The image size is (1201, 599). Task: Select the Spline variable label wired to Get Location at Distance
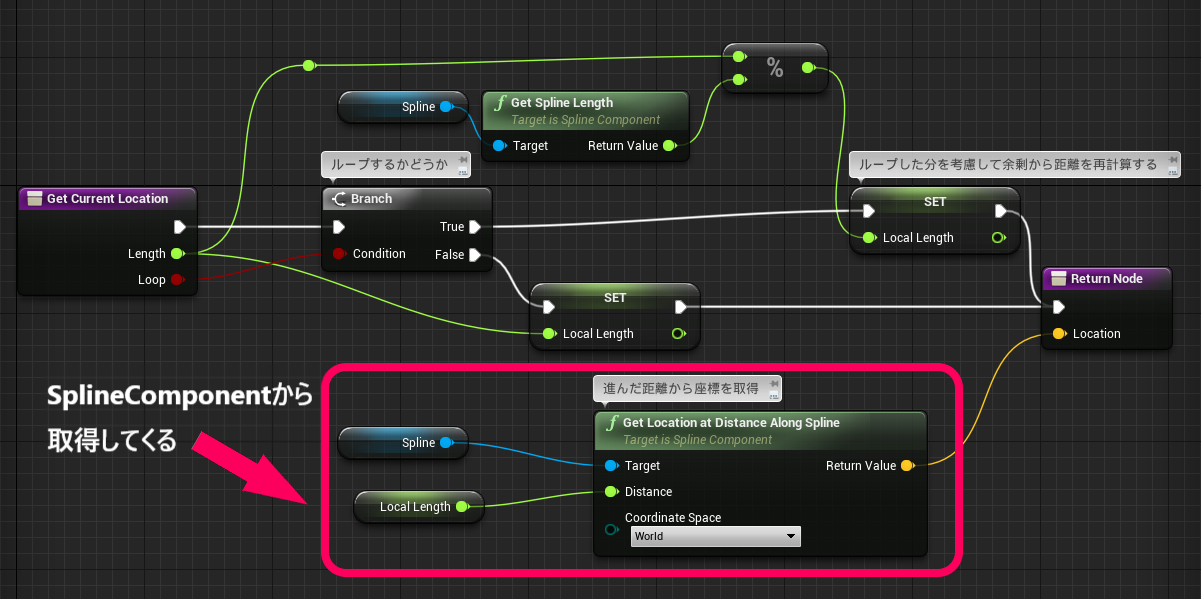(x=418, y=442)
